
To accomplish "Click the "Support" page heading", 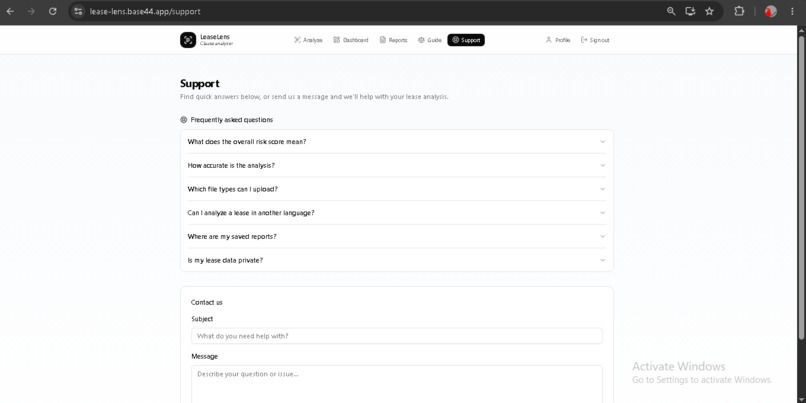I will click(x=199, y=83).
